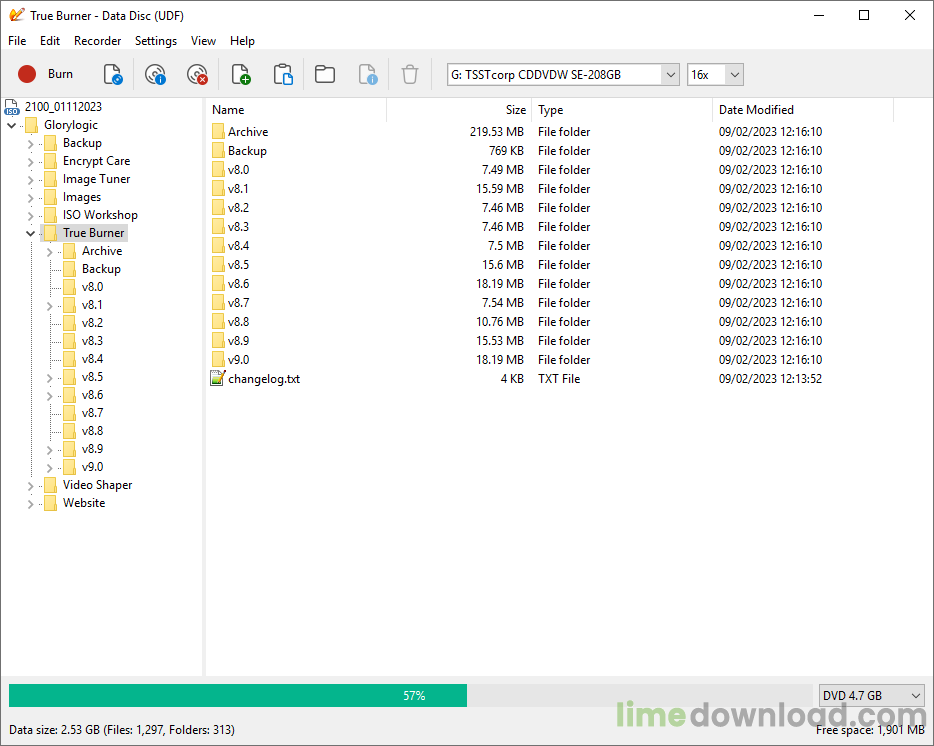Screen dimensions: 934x746
Task: Click the file properties toolbar icon
Action: [x=368, y=74]
